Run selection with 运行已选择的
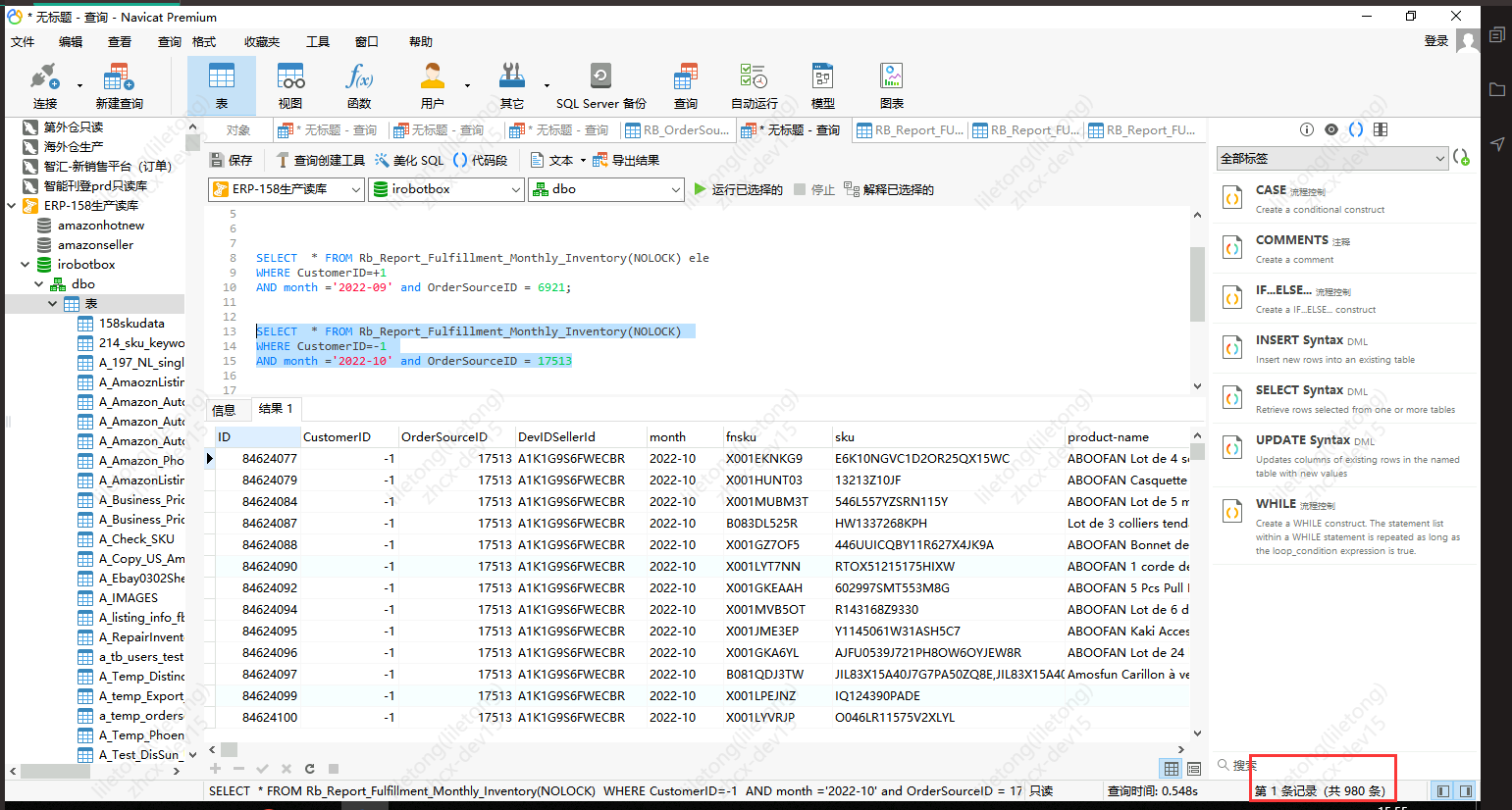This screenshot has height=810, width=1512. 738,189
